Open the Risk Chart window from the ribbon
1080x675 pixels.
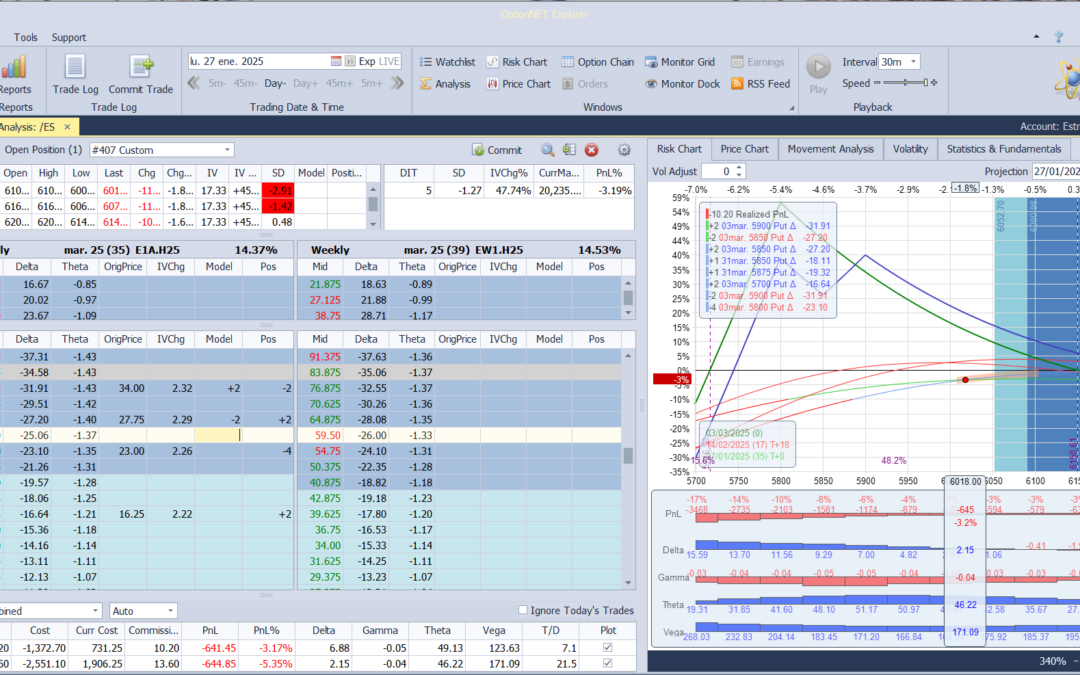click(x=517, y=62)
